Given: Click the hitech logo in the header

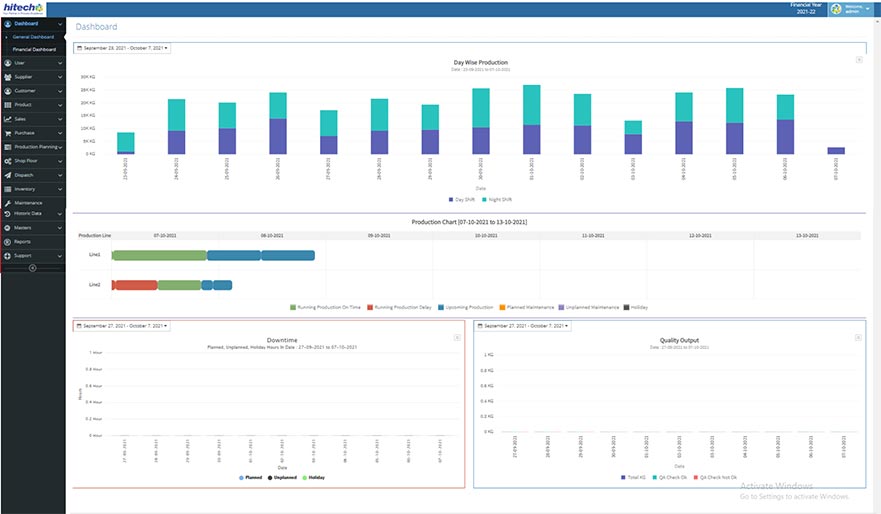Looking at the screenshot, I should coord(23,8).
